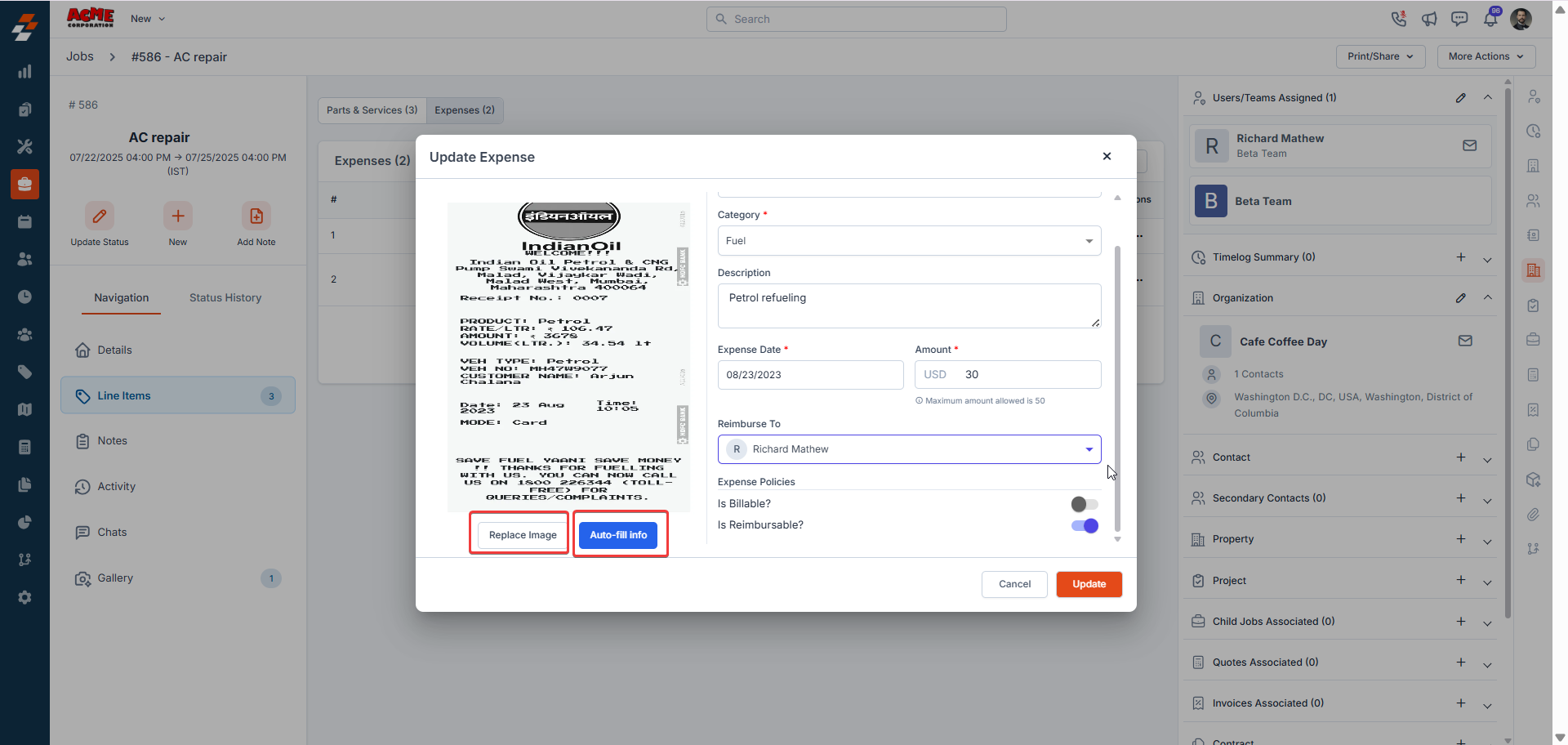Image resolution: width=1568 pixels, height=745 pixels.
Task: Add a Child Job with plus icon
Action: point(1460,622)
